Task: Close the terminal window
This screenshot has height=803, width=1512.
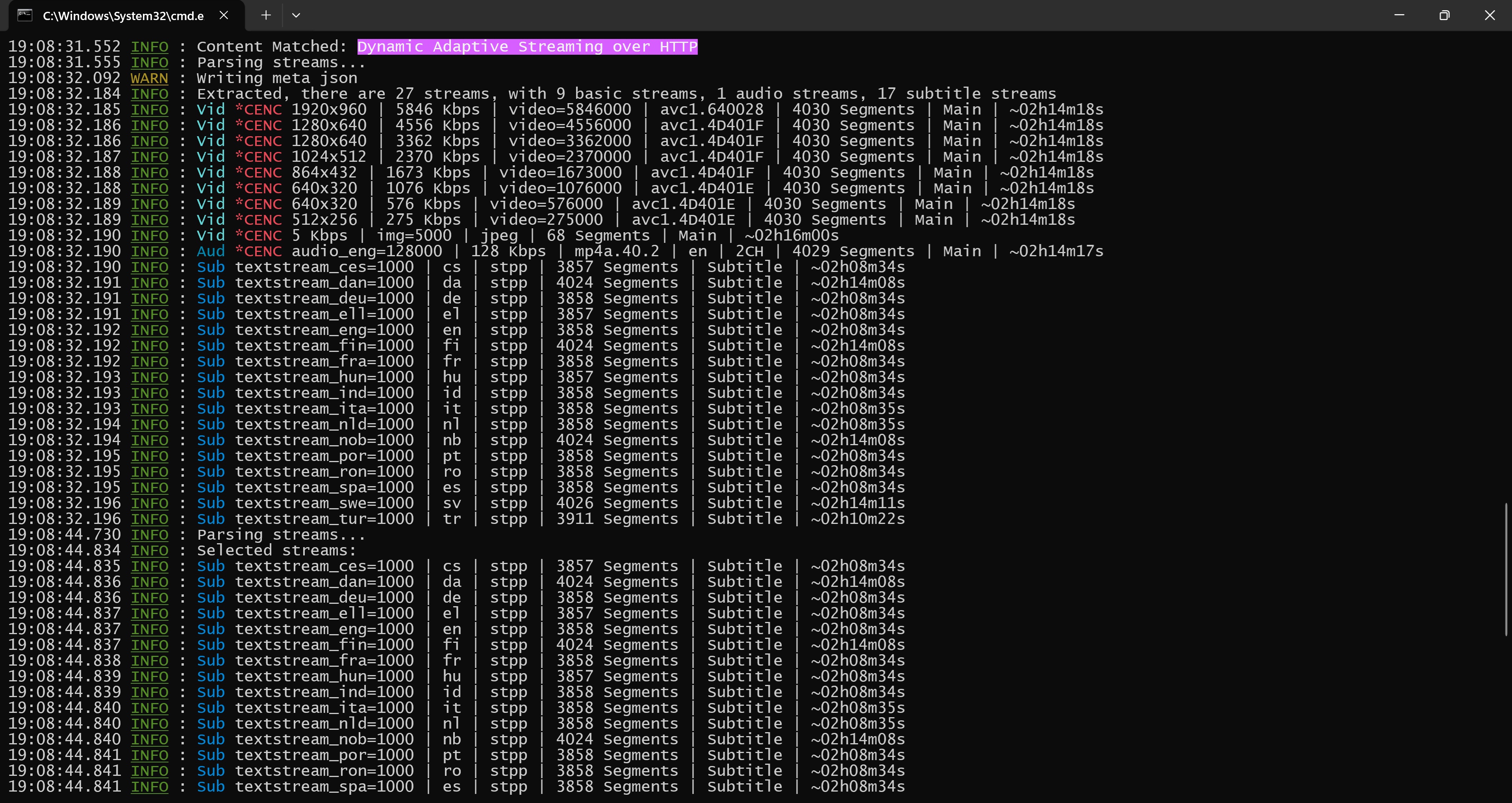Action: 1490,15
